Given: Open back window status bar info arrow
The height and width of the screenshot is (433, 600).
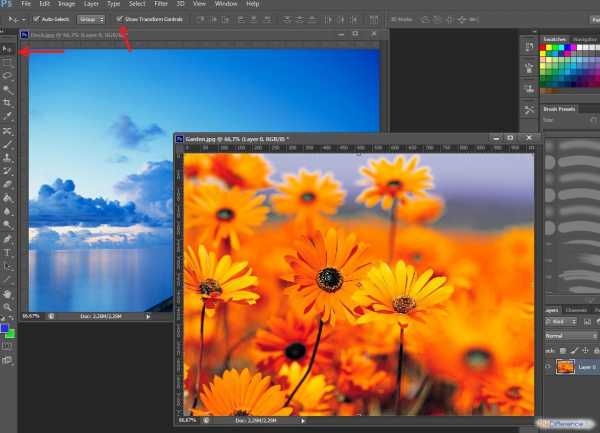Looking at the screenshot, I should 148,316.
